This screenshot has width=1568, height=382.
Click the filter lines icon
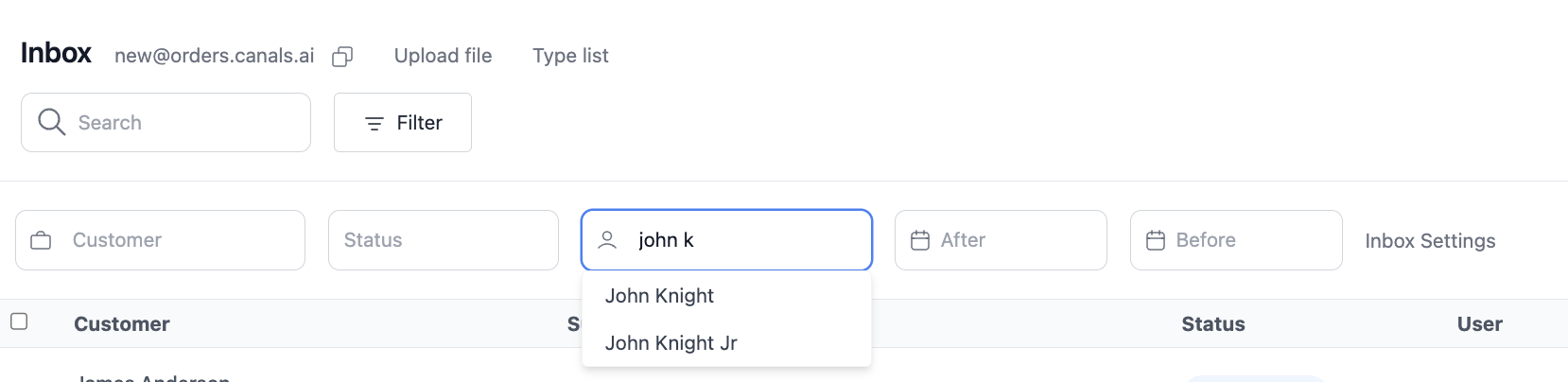[375, 124]
